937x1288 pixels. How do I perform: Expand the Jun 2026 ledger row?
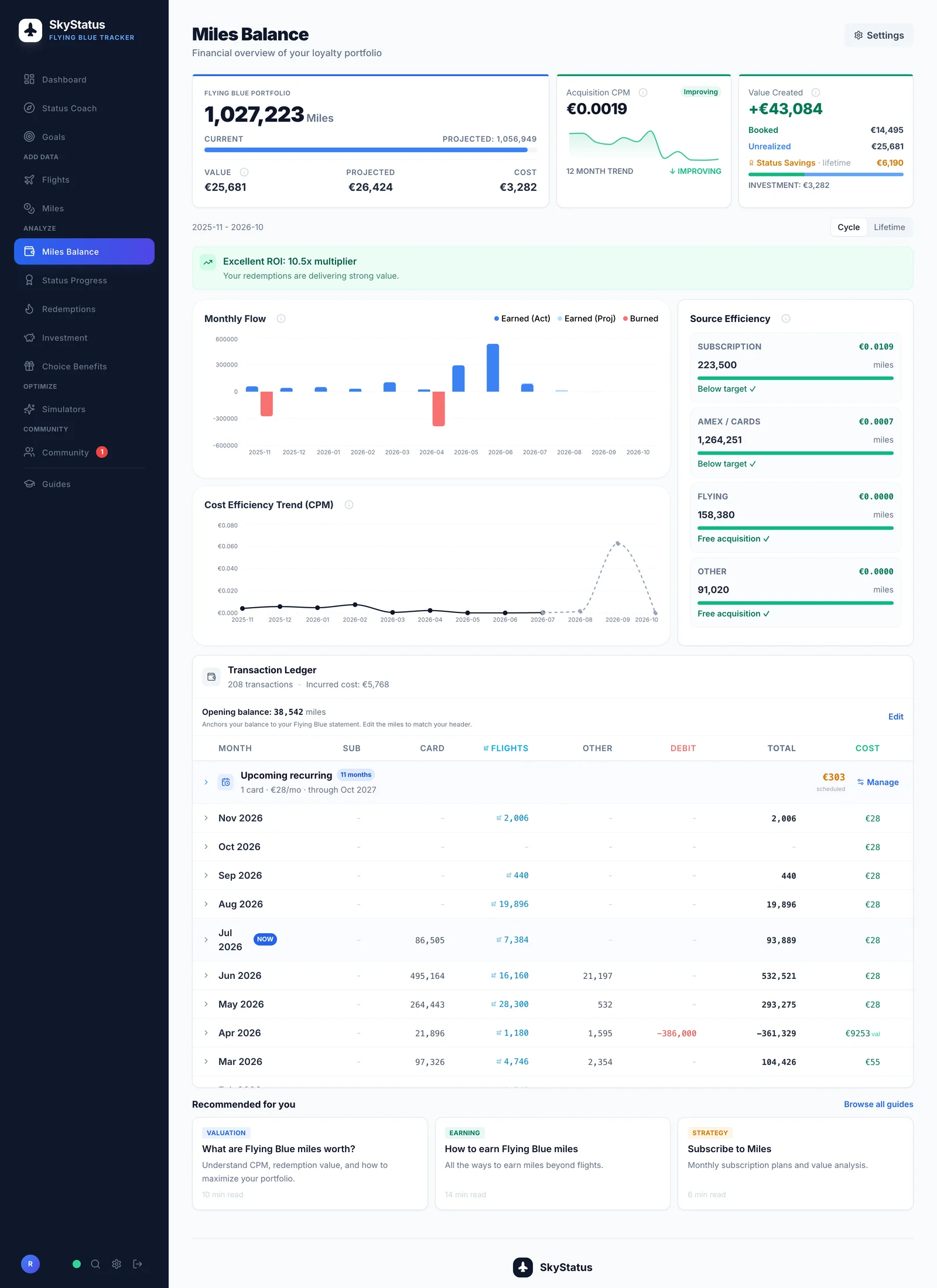pos(206,975)
